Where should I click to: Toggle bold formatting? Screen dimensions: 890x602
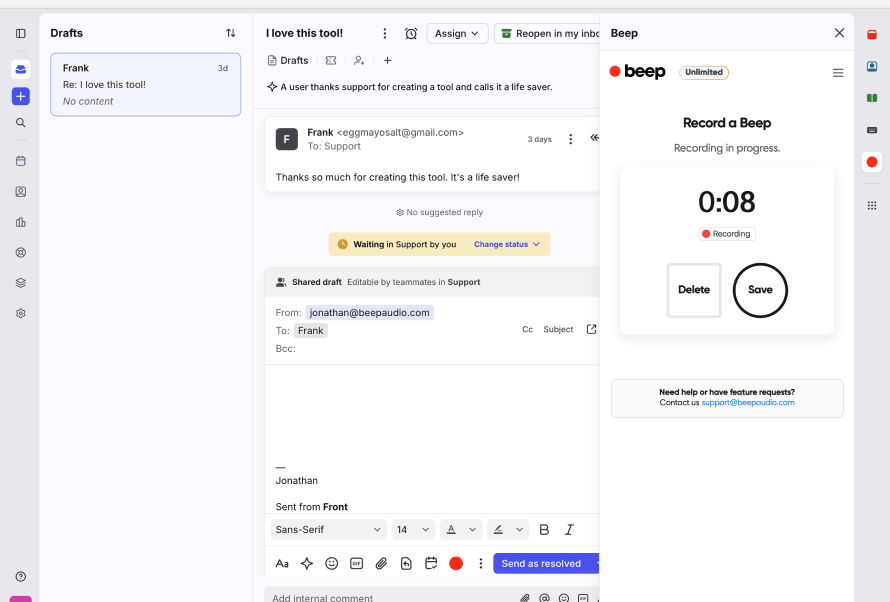[544, 529]
